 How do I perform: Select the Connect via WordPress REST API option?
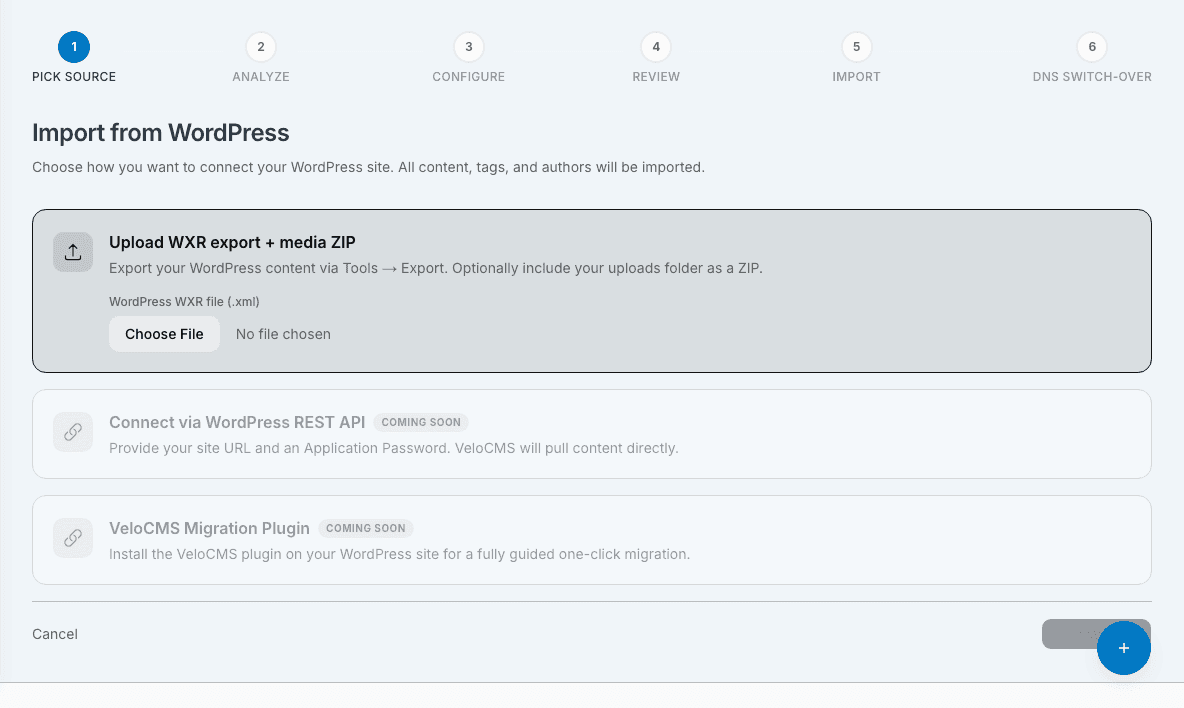point(592,434)
